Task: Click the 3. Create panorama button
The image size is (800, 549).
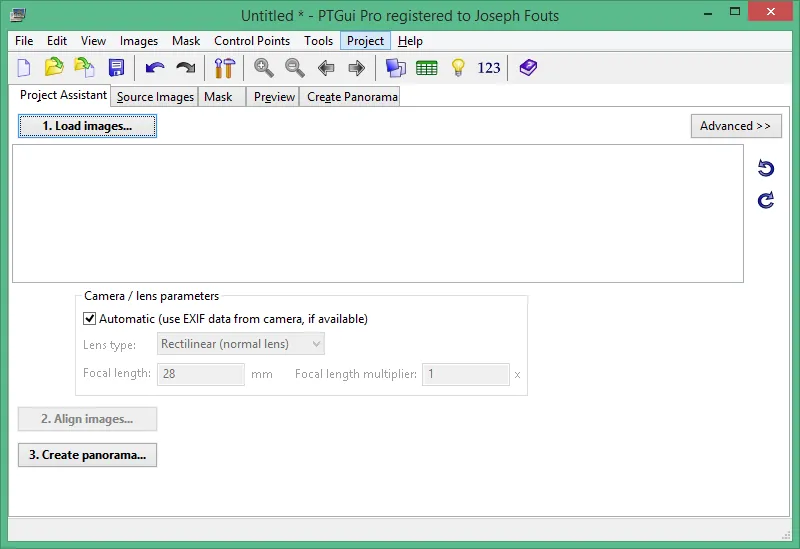Action: click(87, 455)
